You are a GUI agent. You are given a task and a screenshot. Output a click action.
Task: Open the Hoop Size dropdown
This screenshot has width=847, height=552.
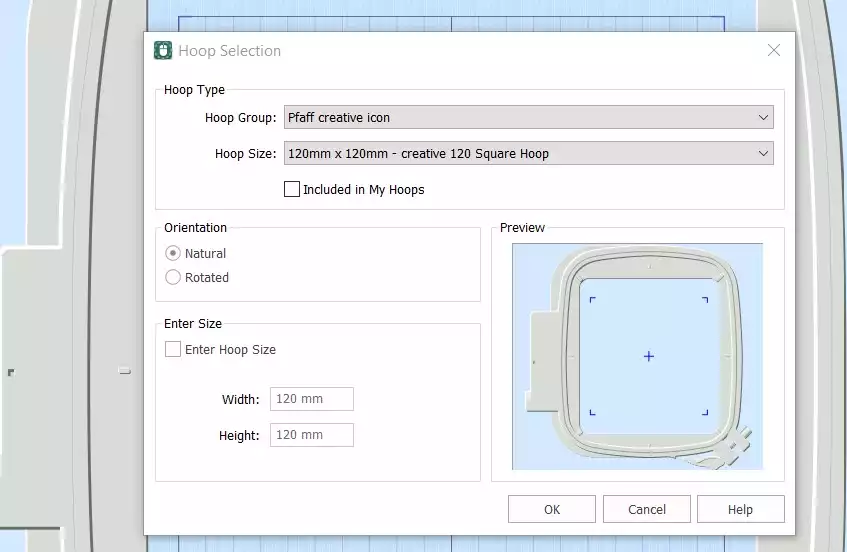tap(528, 153)
